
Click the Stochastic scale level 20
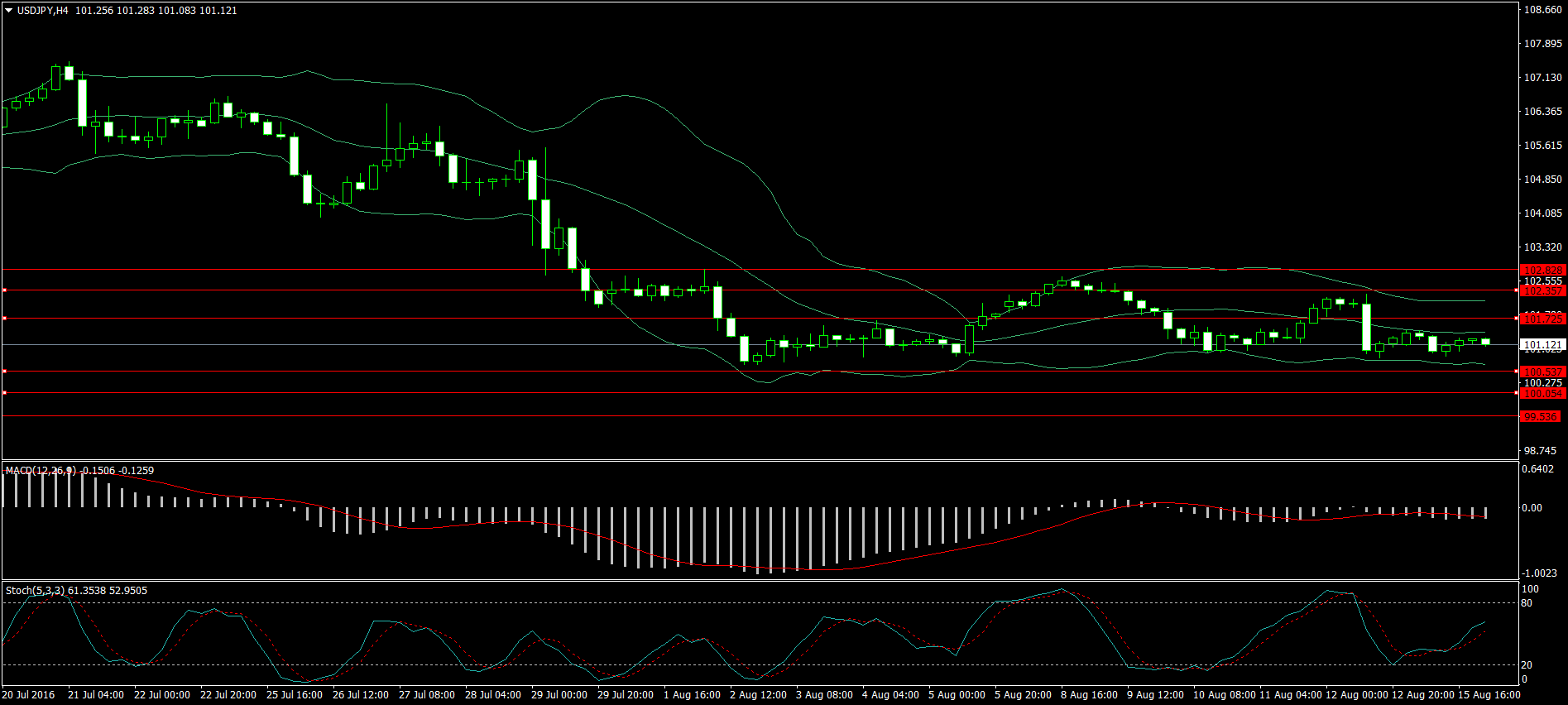pos(1527,665)
